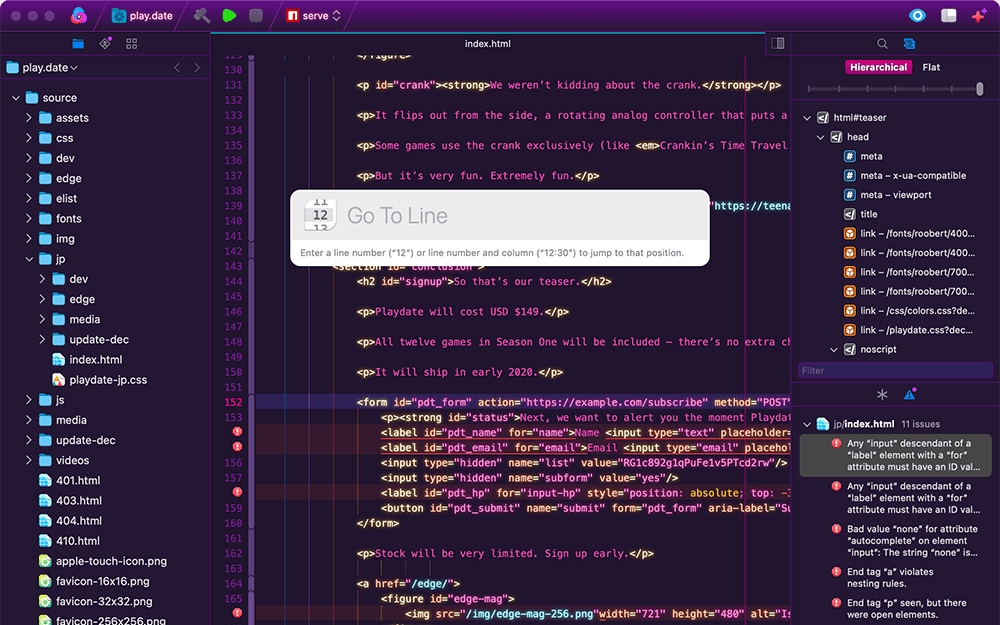Expand the assets folder

(x=29, y=118)
